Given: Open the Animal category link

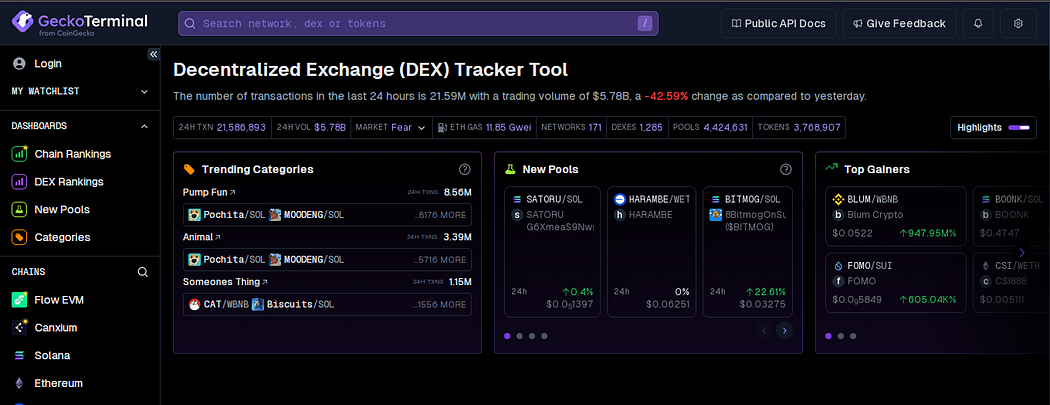Looking at the screenshot, I should point(202,237).
